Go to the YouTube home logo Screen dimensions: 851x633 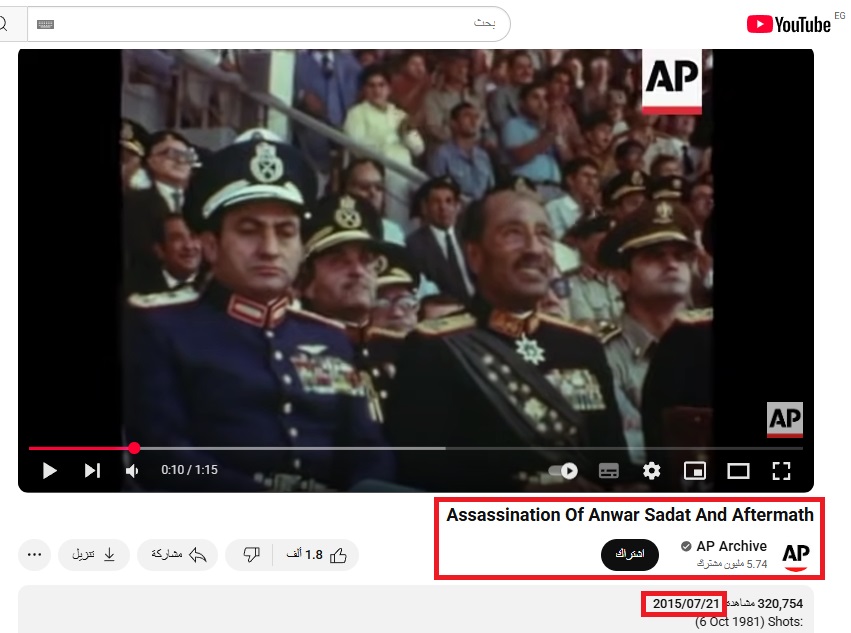point(789,24)
